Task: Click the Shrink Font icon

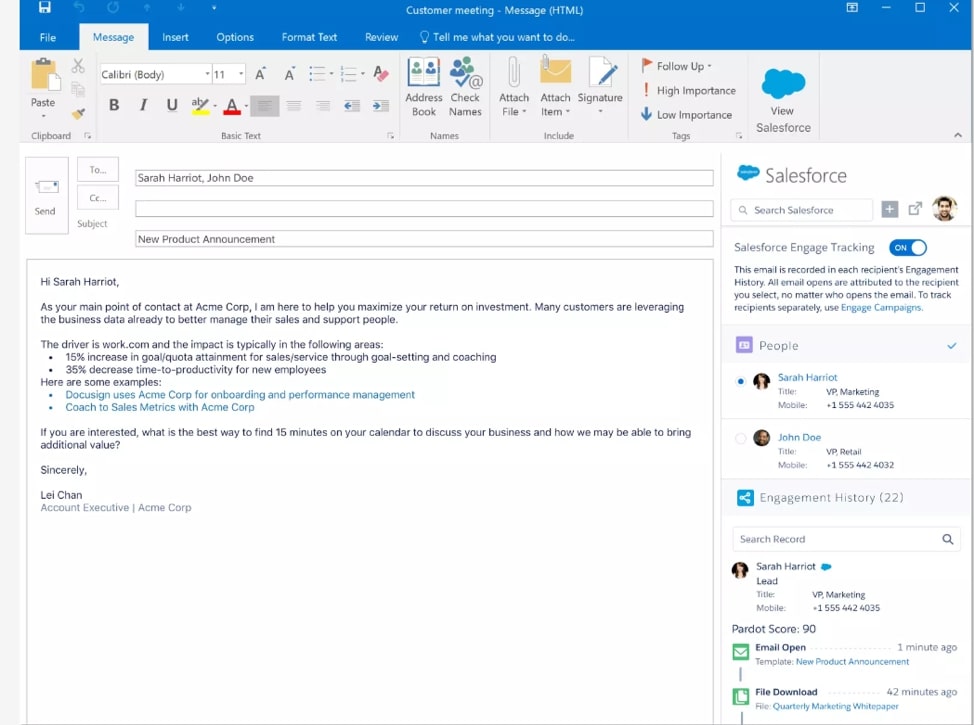Action: (289, 74)
